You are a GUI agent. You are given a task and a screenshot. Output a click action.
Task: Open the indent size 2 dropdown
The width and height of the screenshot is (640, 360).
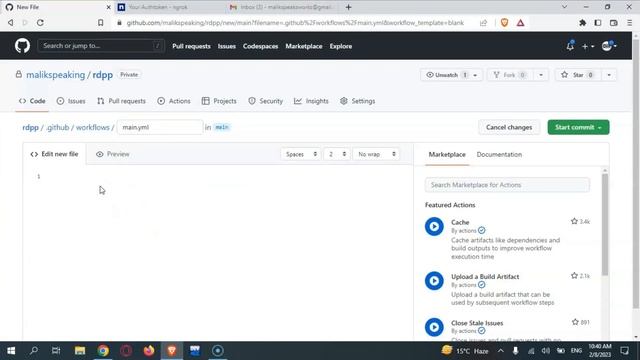tap(337, 154)
